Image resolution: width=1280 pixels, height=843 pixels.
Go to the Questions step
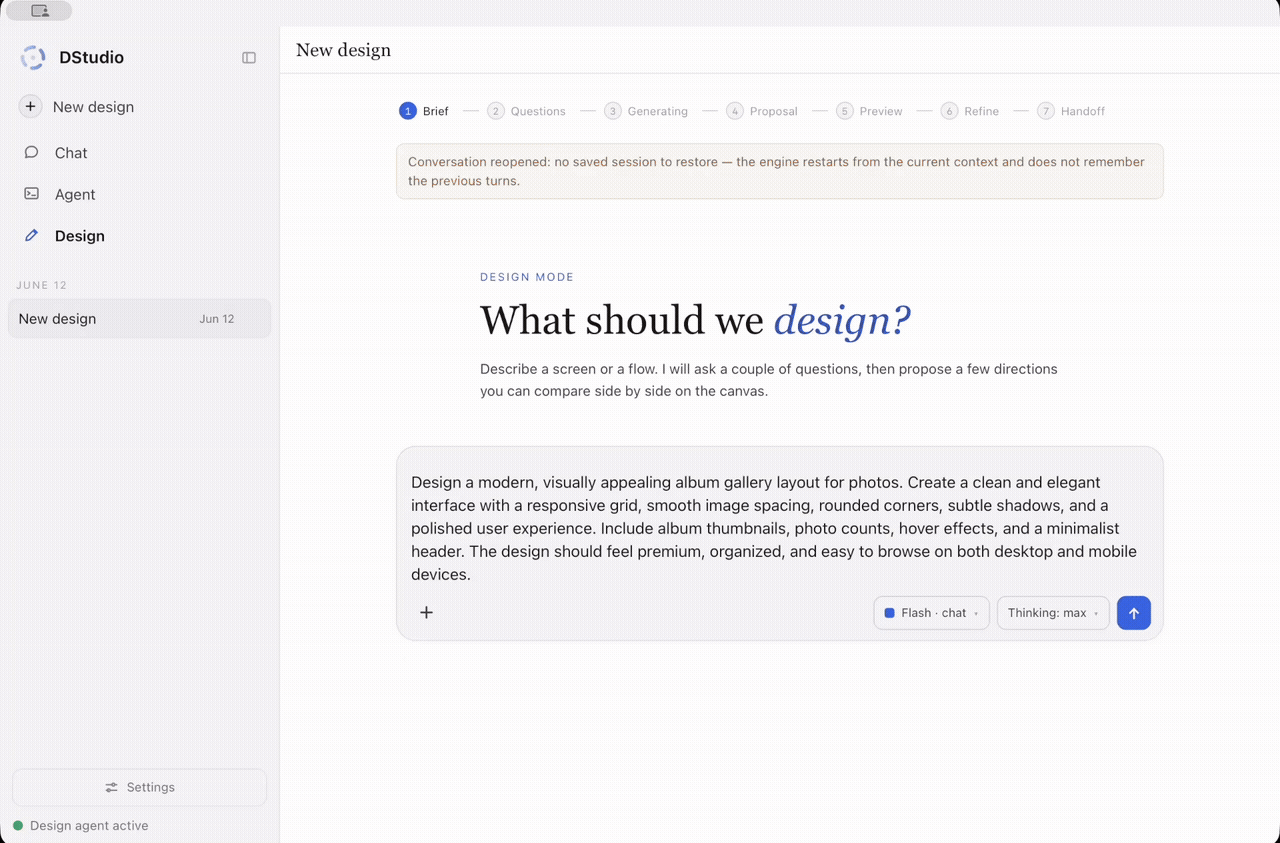pyautogui.click(x=526, y=111)
